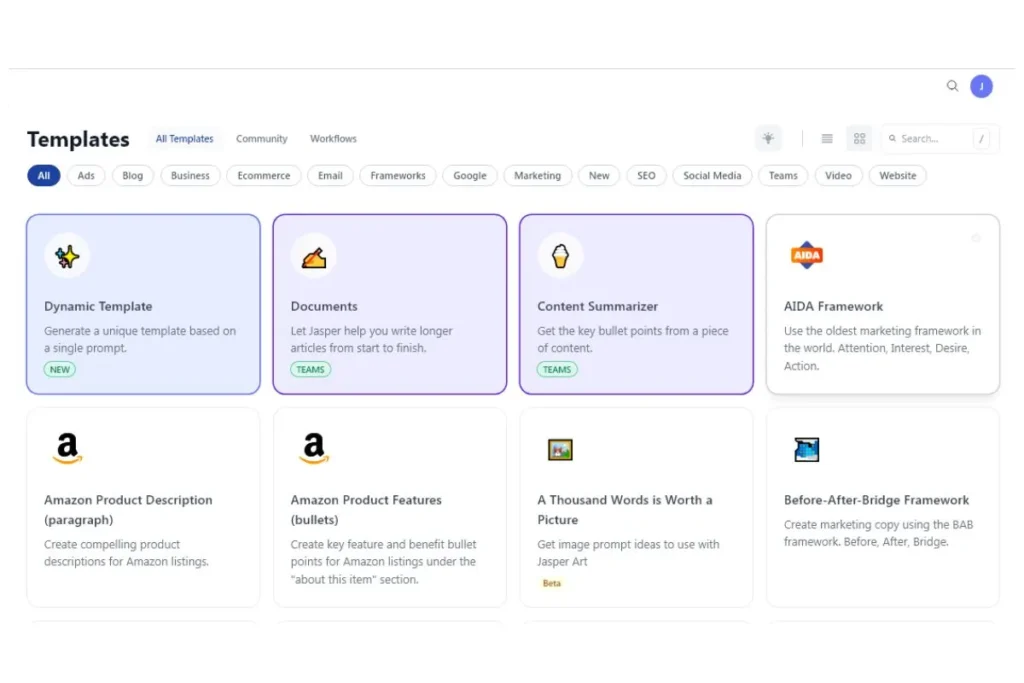Filter templates by Social Media

[x=712, y=176]
